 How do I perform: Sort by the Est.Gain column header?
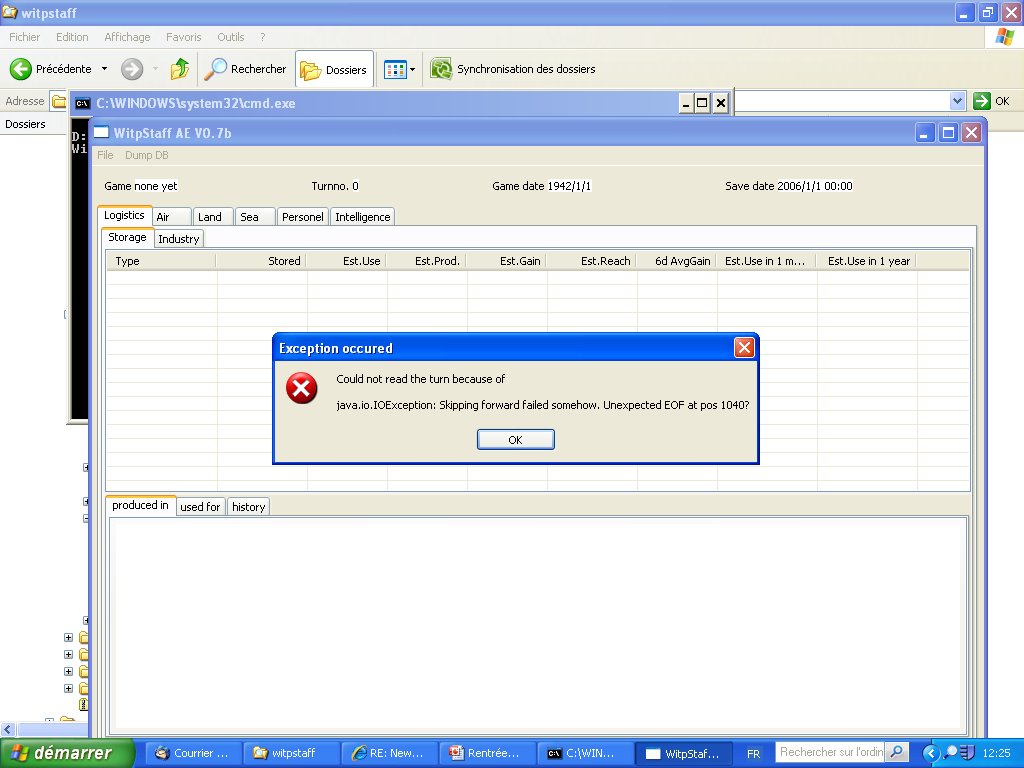pos(507,261)
